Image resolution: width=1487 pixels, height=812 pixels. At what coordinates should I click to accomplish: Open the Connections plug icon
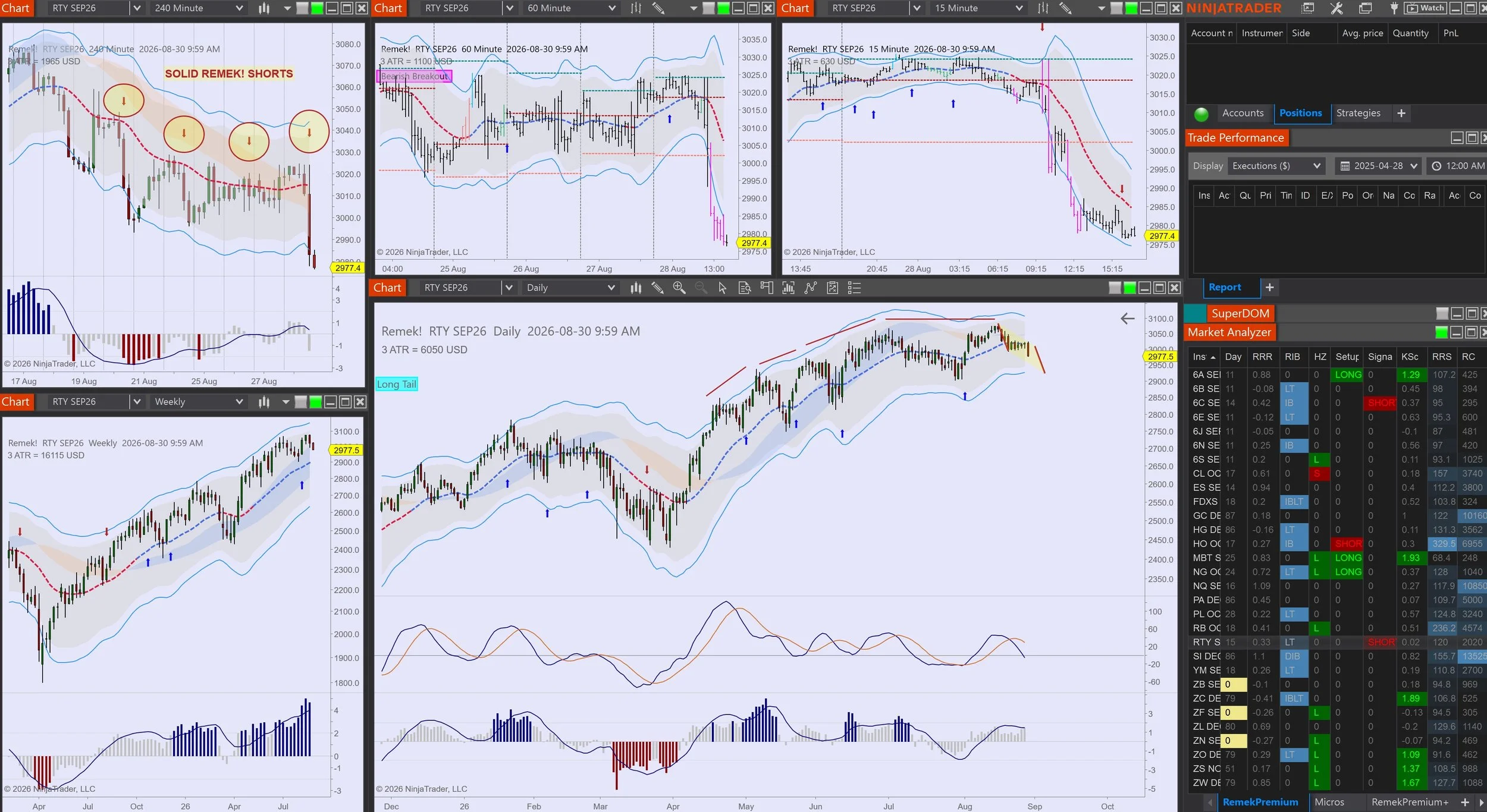click(x=1394, y=8)
